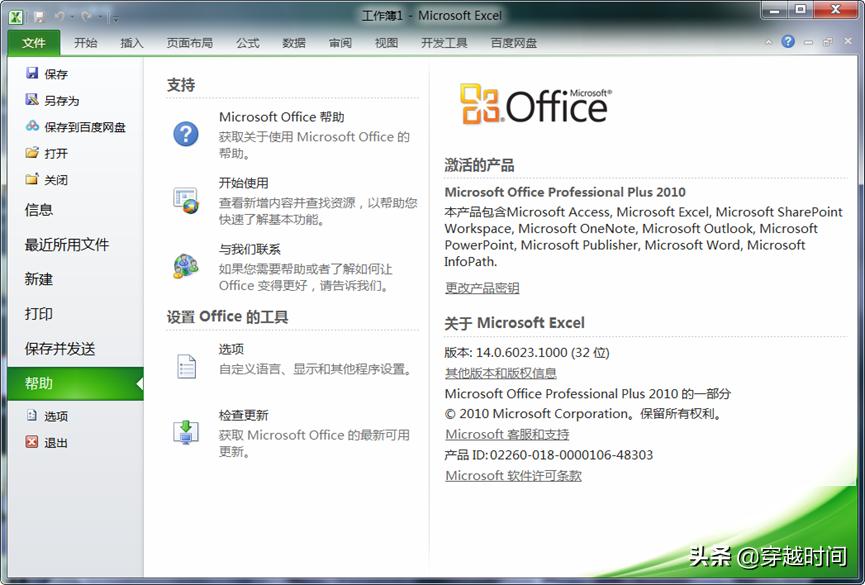Open the Customize Quick Access Toolbar dropdown
This screenshot has width=865, height=585.
pos(116,17)
